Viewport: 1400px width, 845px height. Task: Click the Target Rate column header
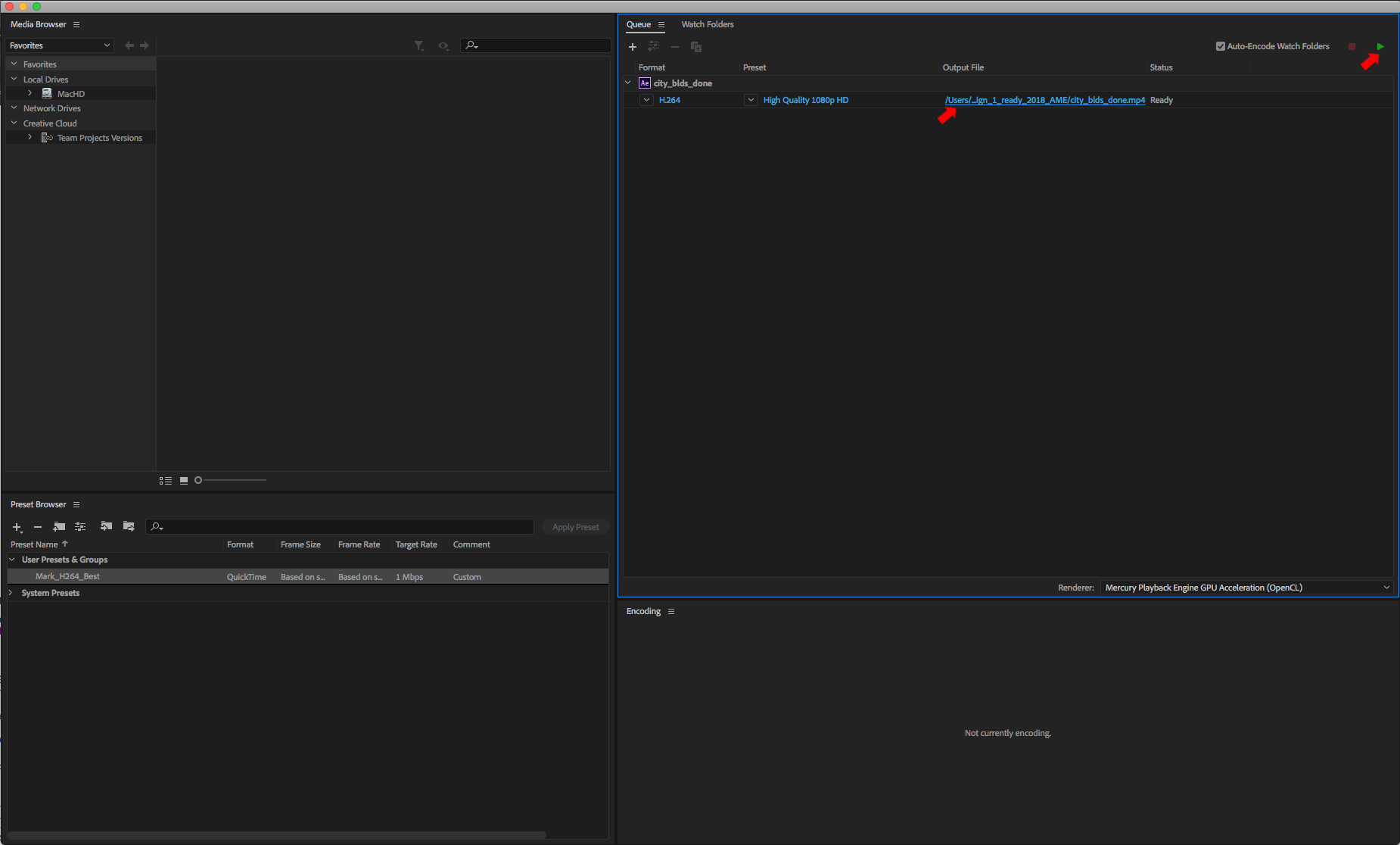tap(416, 545)
